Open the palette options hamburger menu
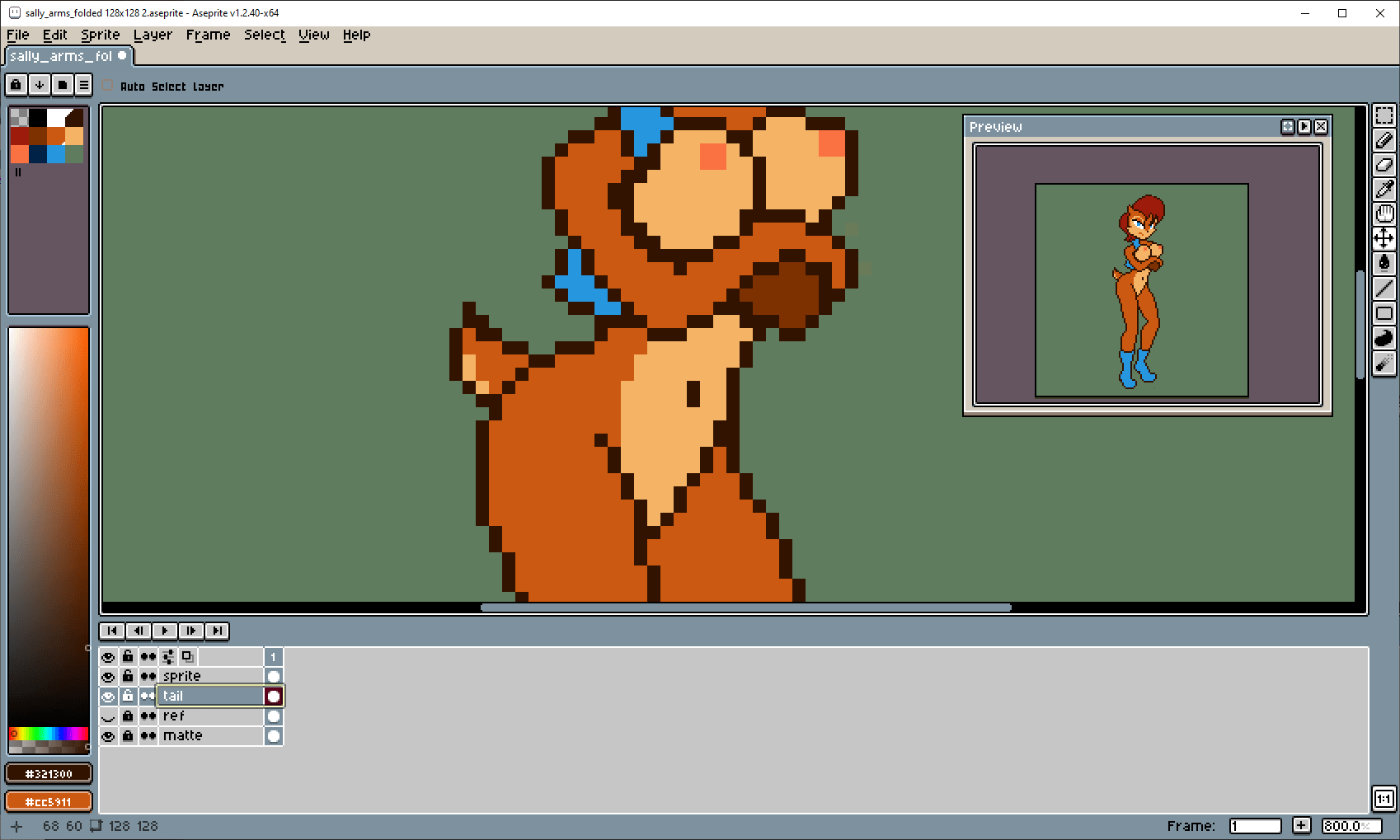 (x=83, y=85)
